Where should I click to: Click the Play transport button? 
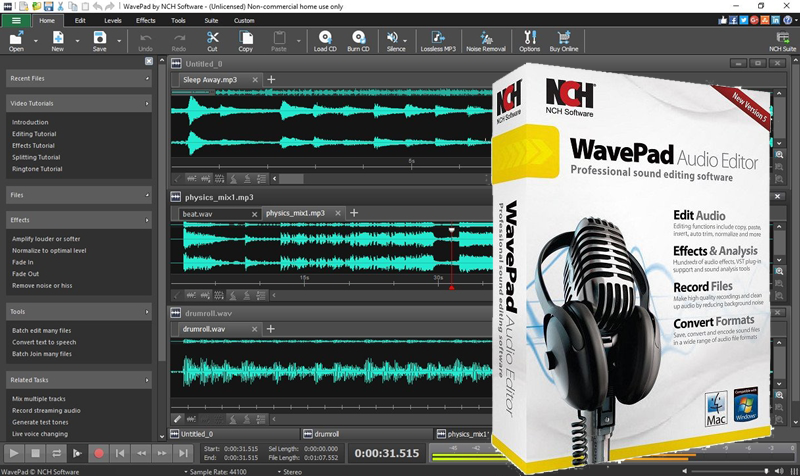14,453
